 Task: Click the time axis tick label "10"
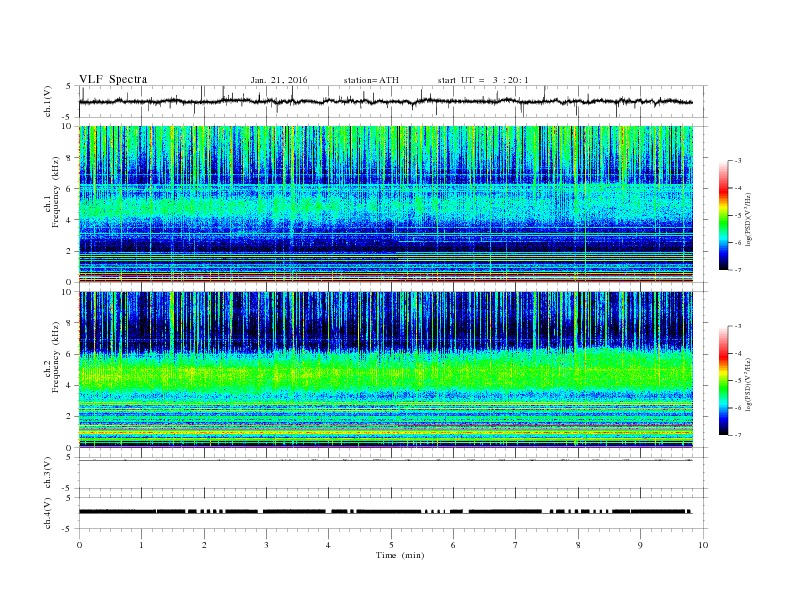tap(703, 545)
